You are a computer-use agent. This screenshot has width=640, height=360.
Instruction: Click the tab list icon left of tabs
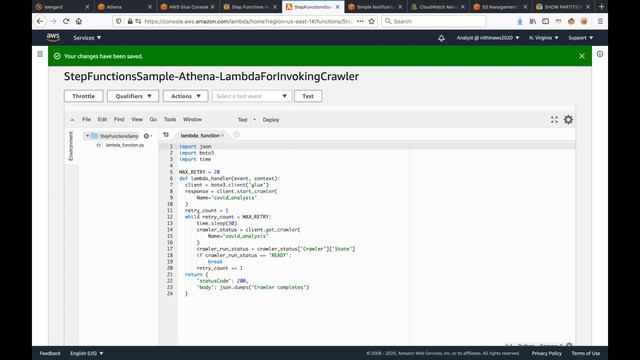coord(166,135)
